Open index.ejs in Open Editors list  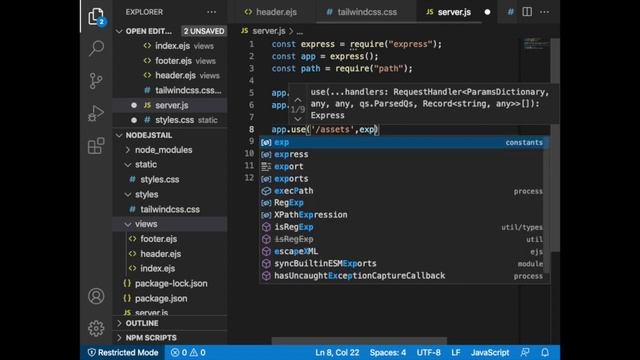coord(172,46)
